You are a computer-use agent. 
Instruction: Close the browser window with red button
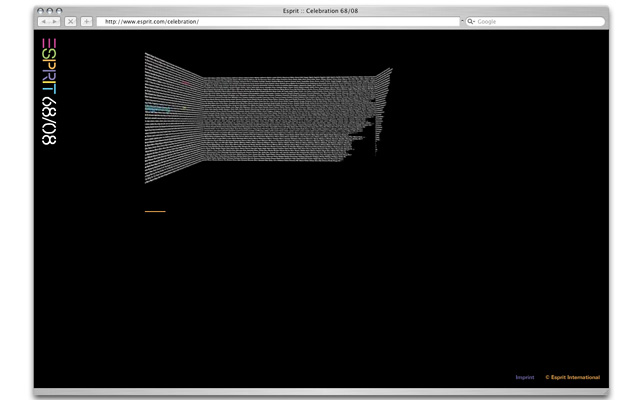click(40, 11)
